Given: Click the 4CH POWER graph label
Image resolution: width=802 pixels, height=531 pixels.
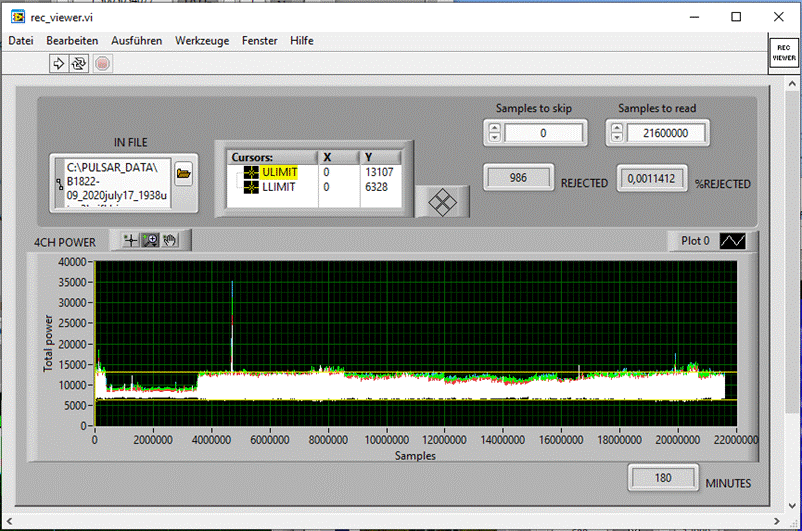Looking at the screenshot, I should click(64, 242).
